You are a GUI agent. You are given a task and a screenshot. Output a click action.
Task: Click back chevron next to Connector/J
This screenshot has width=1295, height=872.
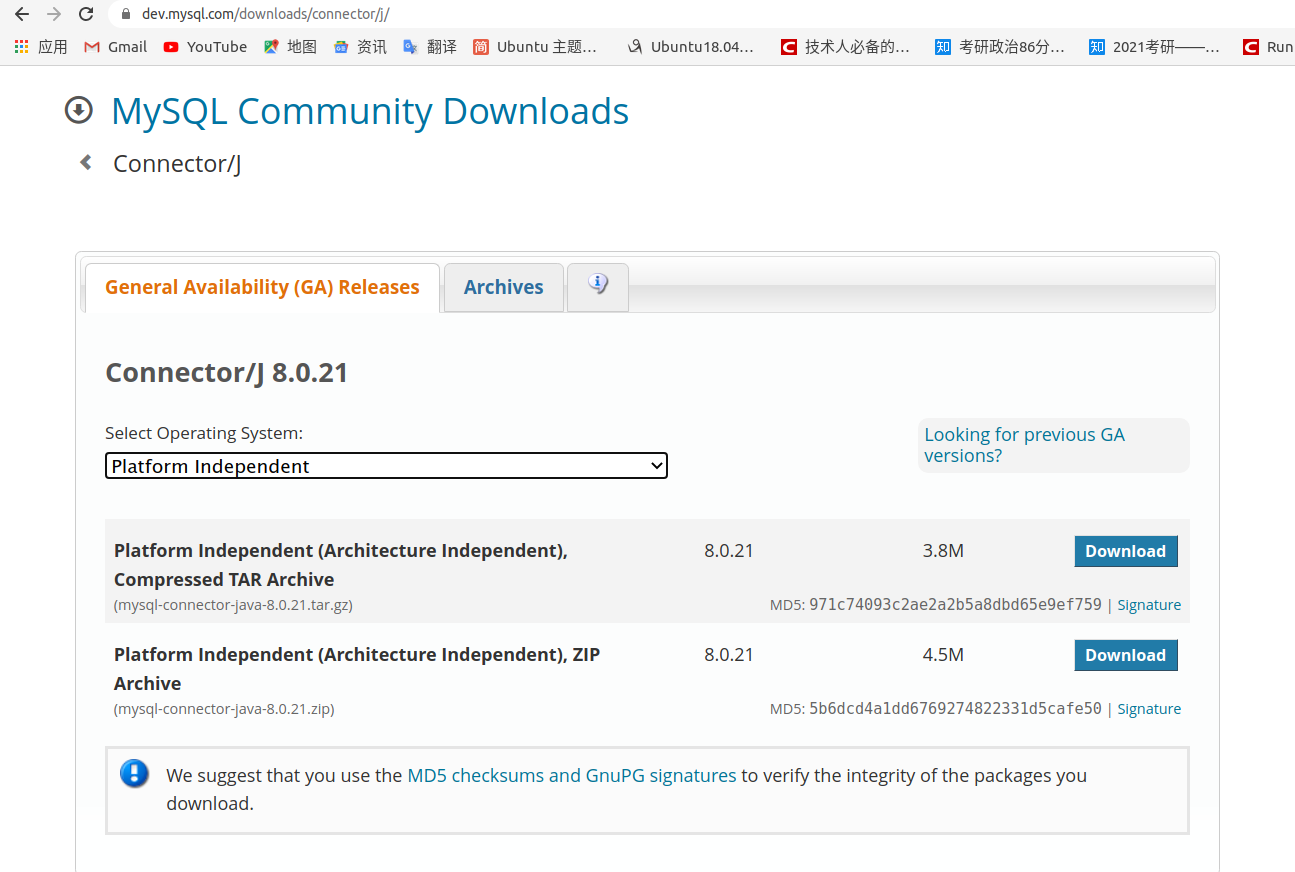coord(86,162)
